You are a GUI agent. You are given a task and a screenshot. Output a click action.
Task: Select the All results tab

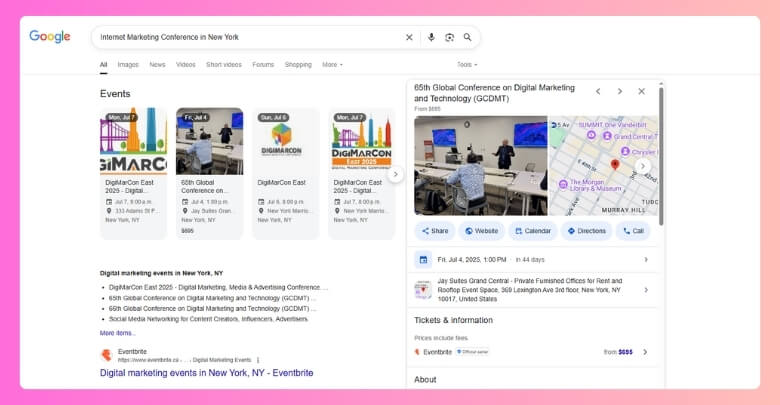(103, 65)
